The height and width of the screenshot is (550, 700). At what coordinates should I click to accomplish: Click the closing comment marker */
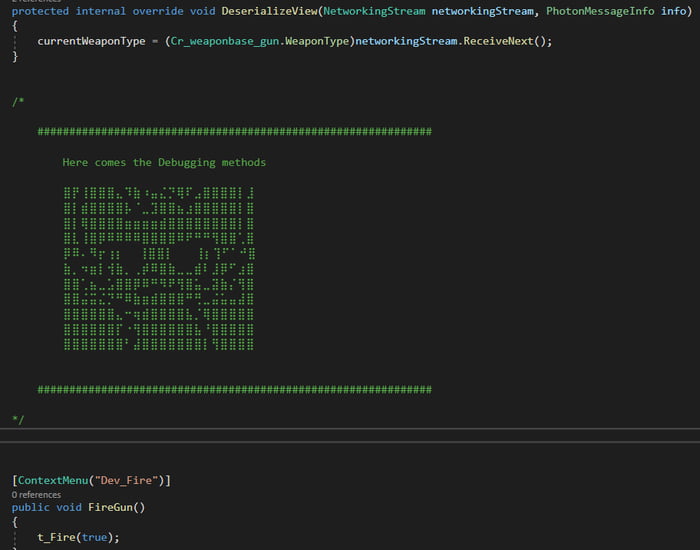[x=18, y=418]
